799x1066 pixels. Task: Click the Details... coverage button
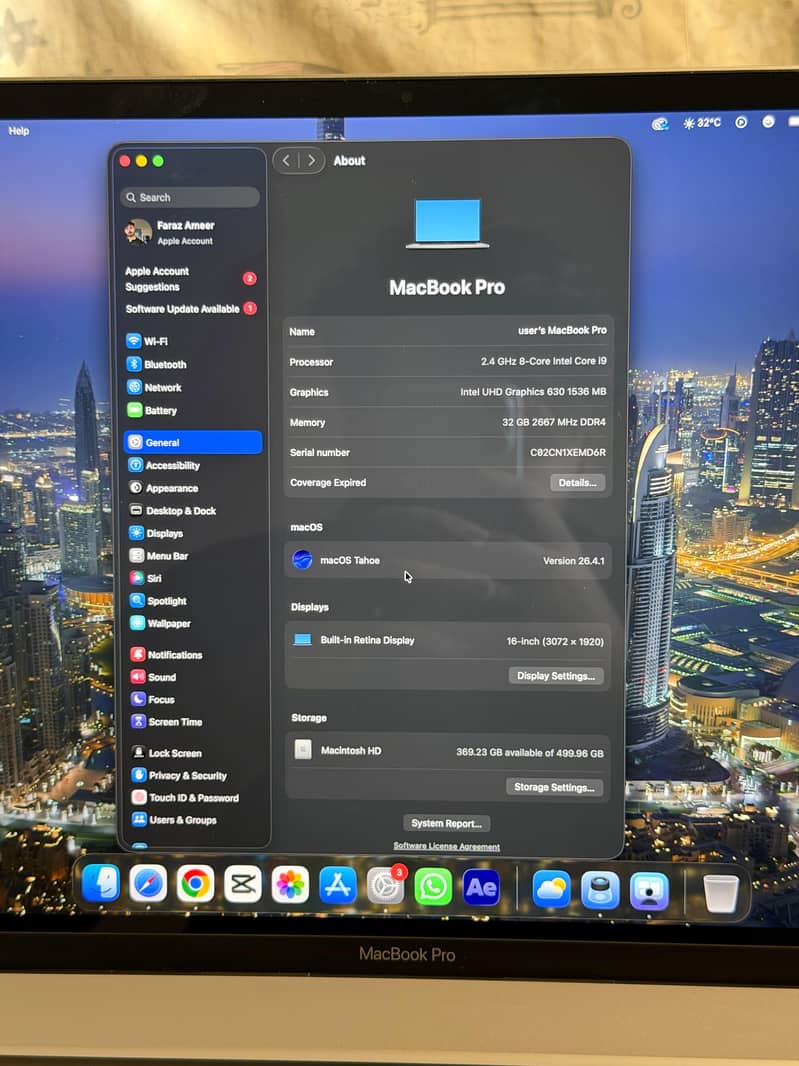pos(577,483)
